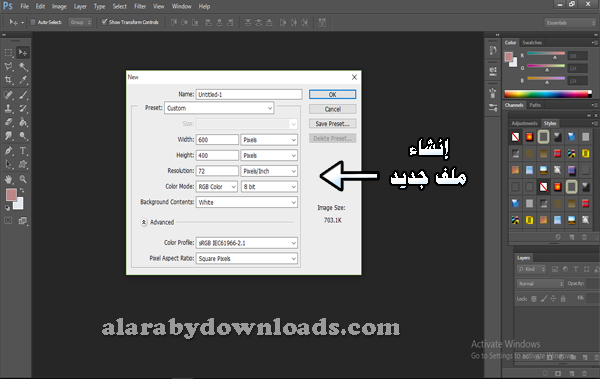
Task: Open the Filter menu
Action: [x=140, y=7]
